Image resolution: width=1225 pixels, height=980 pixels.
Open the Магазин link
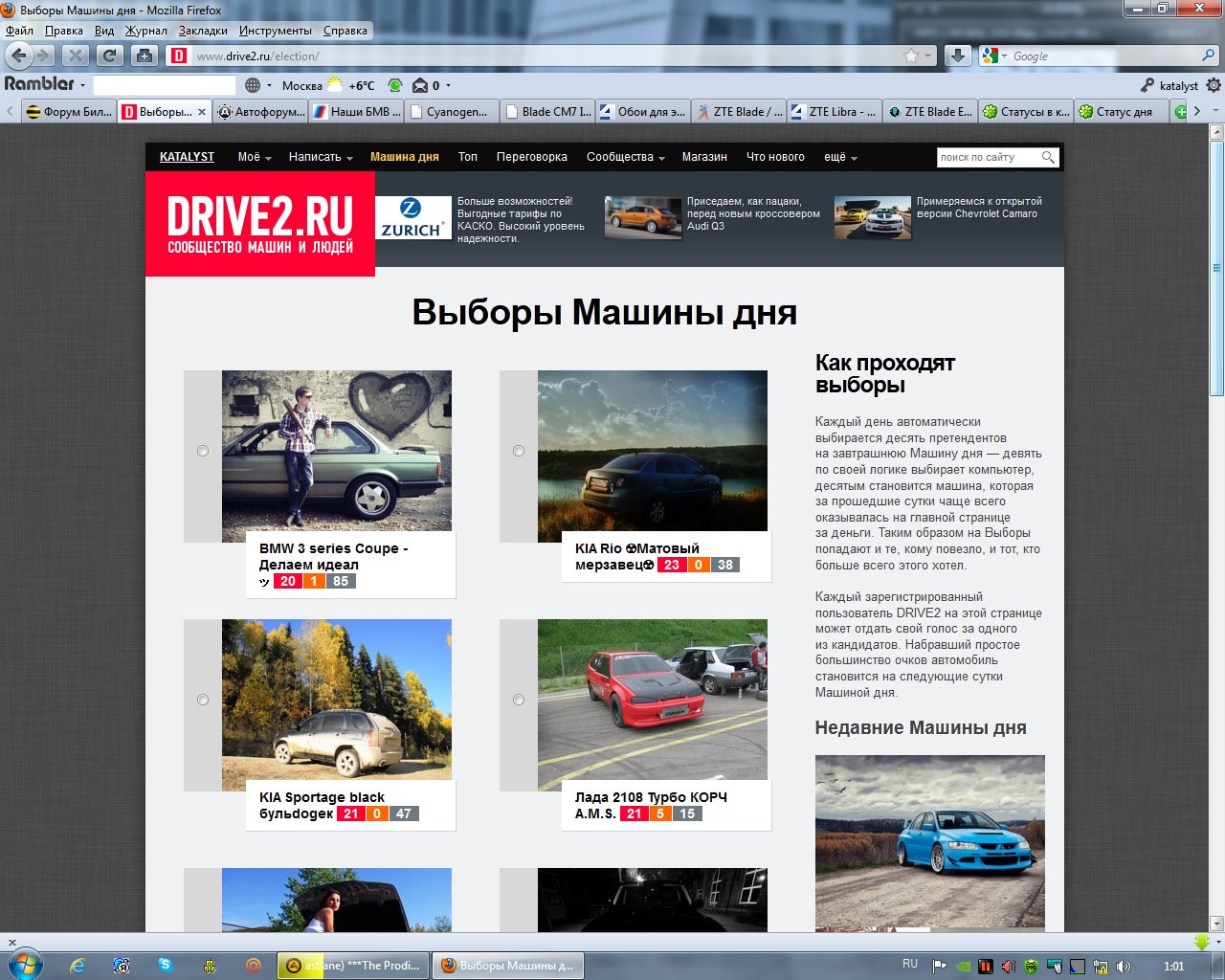point(704,157)
